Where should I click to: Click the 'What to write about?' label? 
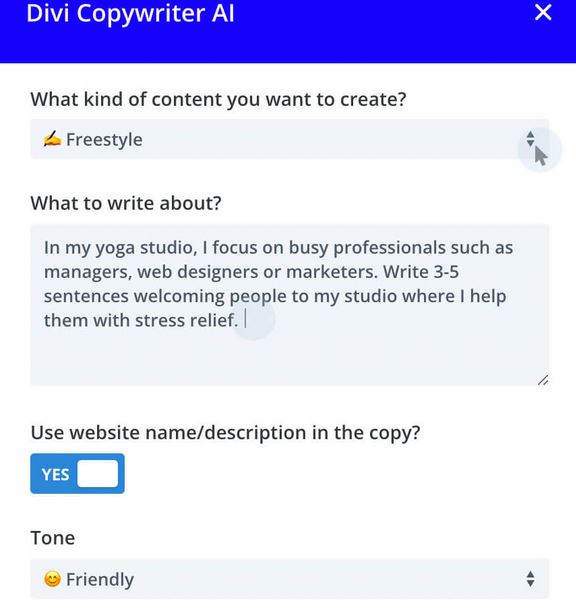tap(126, 203)
